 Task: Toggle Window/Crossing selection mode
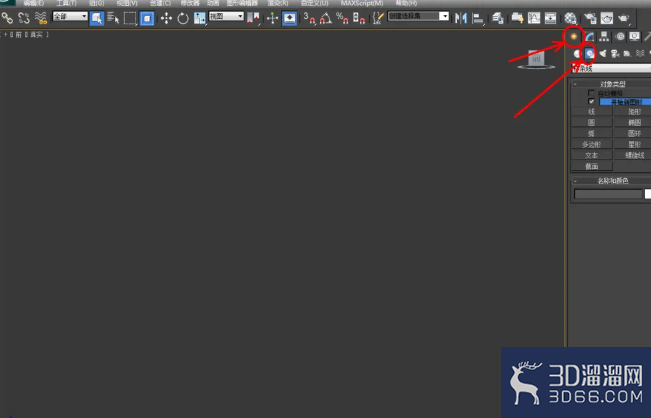point(147,18)
